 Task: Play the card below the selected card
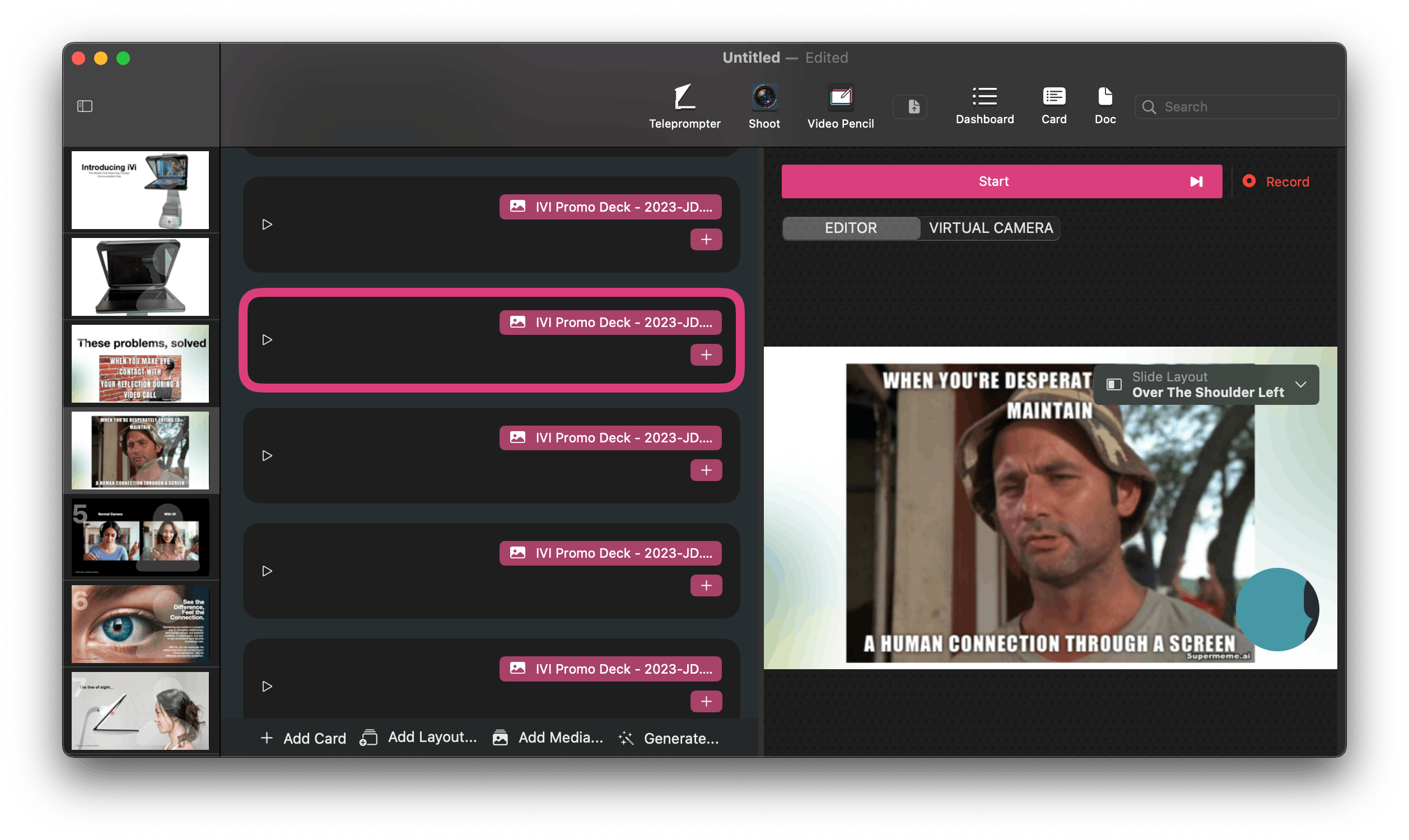(x=267, y=456)
